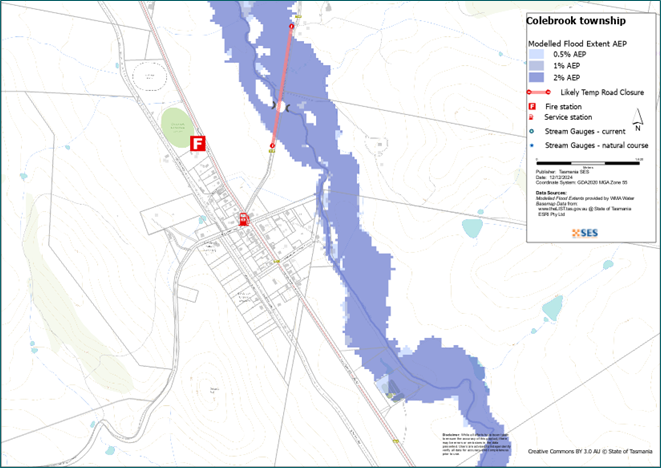Viewport: 661px width, 468px height.
Task: Click the Creative Commons attribution text
Action: click(x=592, y=452)
